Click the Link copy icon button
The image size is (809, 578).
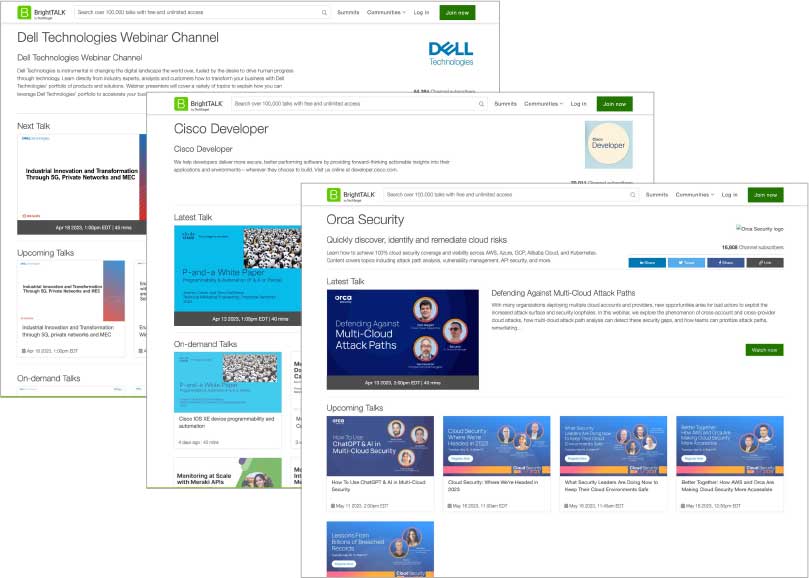point(765,262)
